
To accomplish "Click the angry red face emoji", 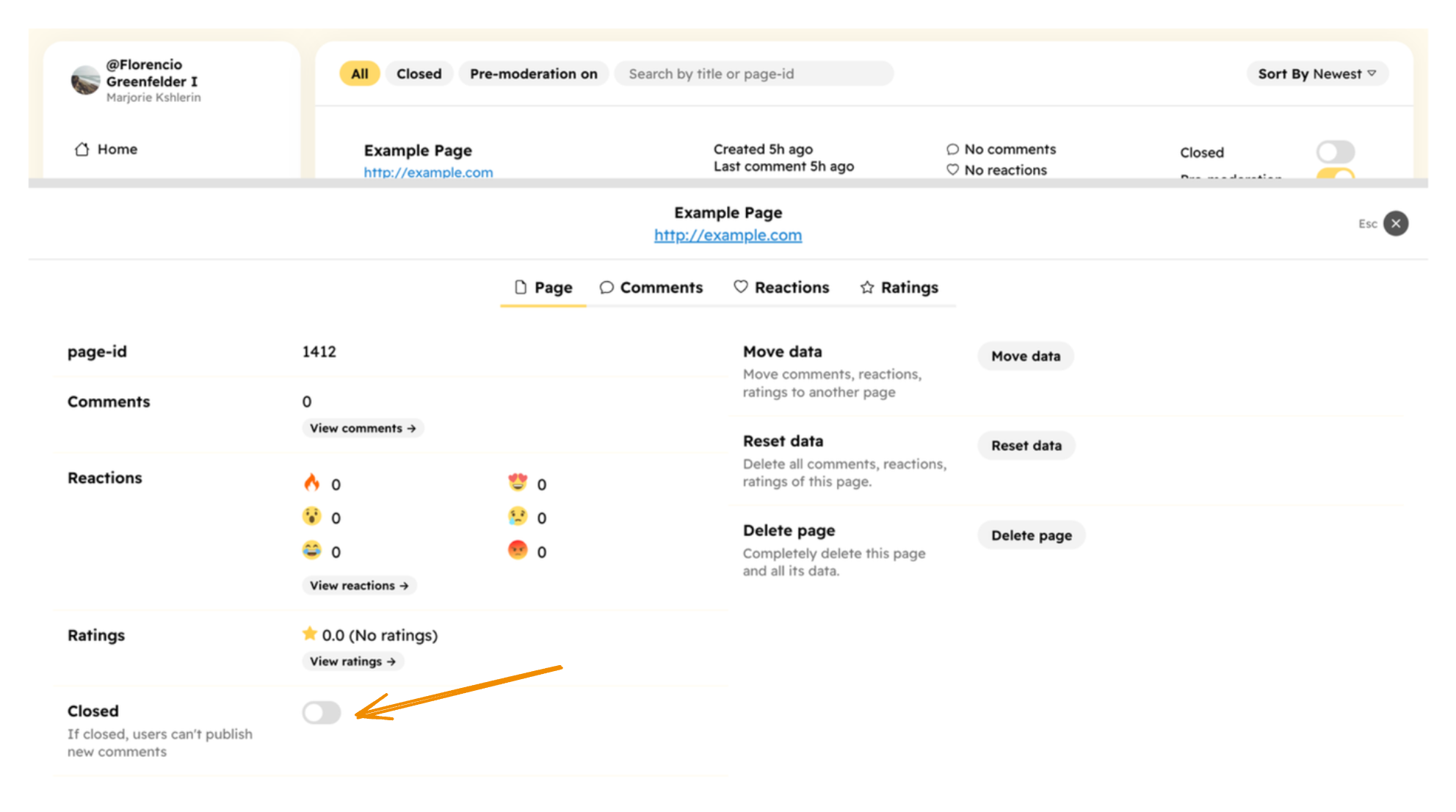I will (x=518, y=550).
